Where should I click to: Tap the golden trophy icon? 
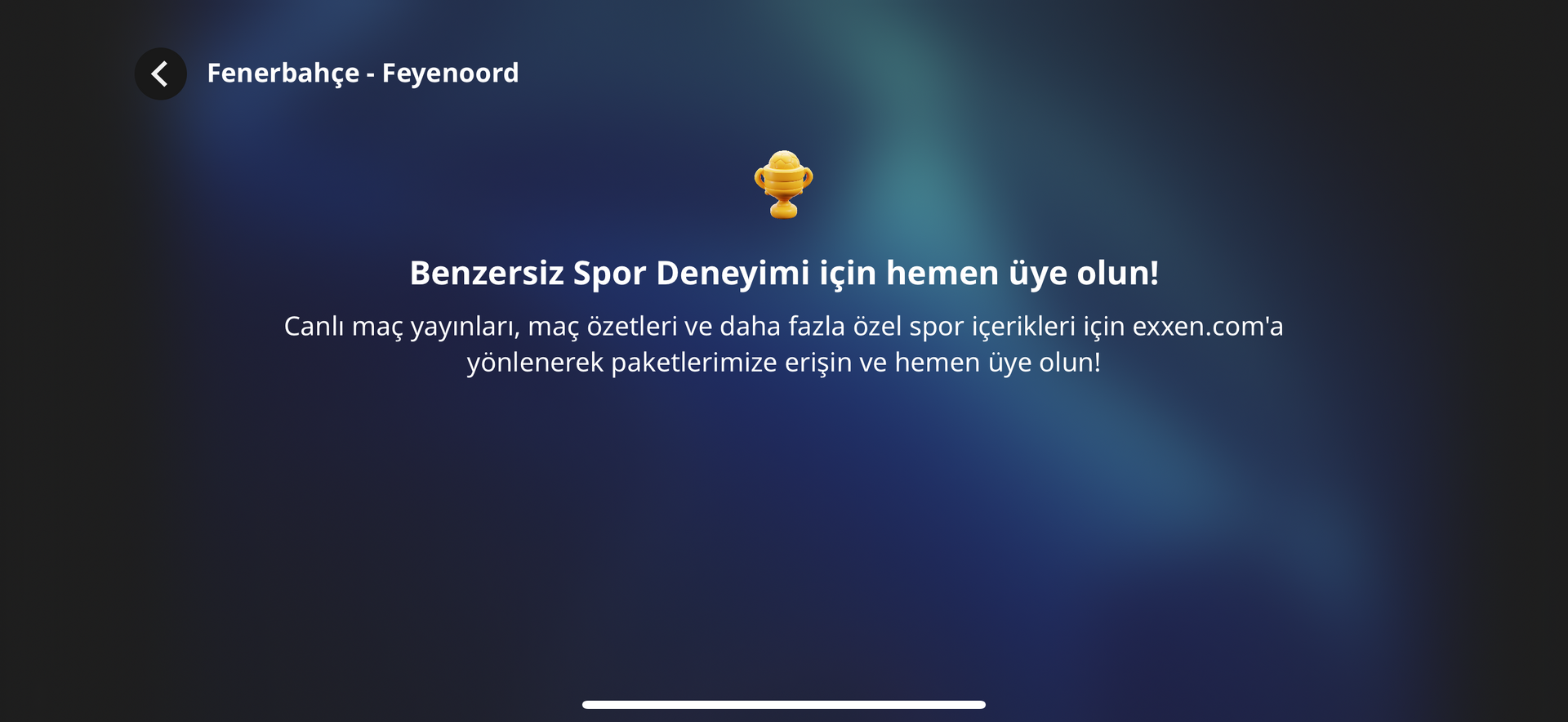(x=783, y=185)
